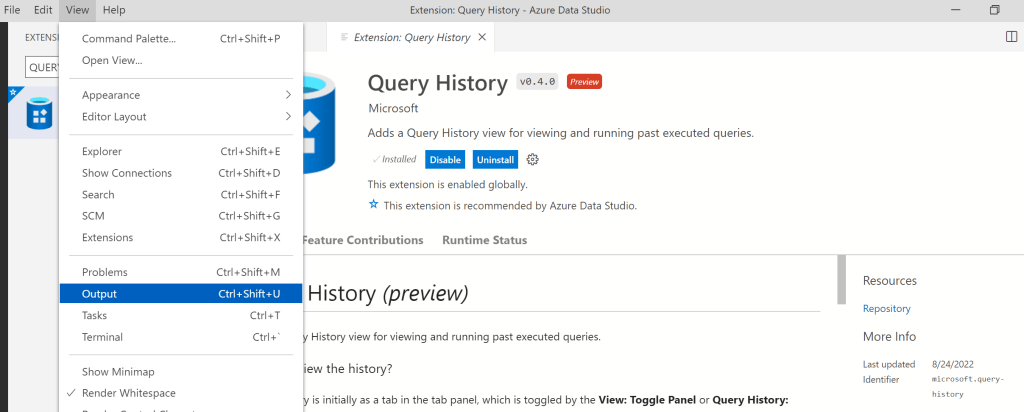
Task: Click the extensions search input field
Action: tap(42, 67)
